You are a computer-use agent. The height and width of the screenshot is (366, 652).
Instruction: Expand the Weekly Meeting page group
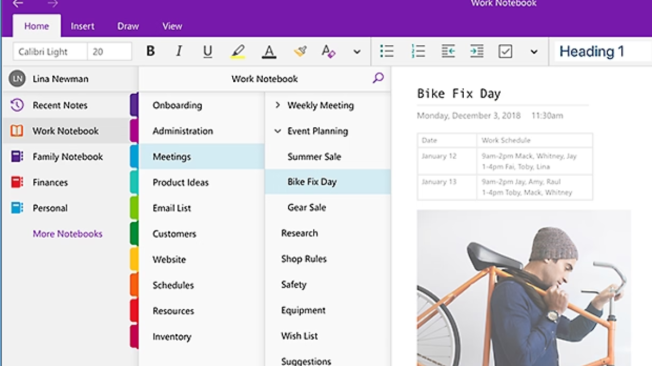click(x=277, y=105)
